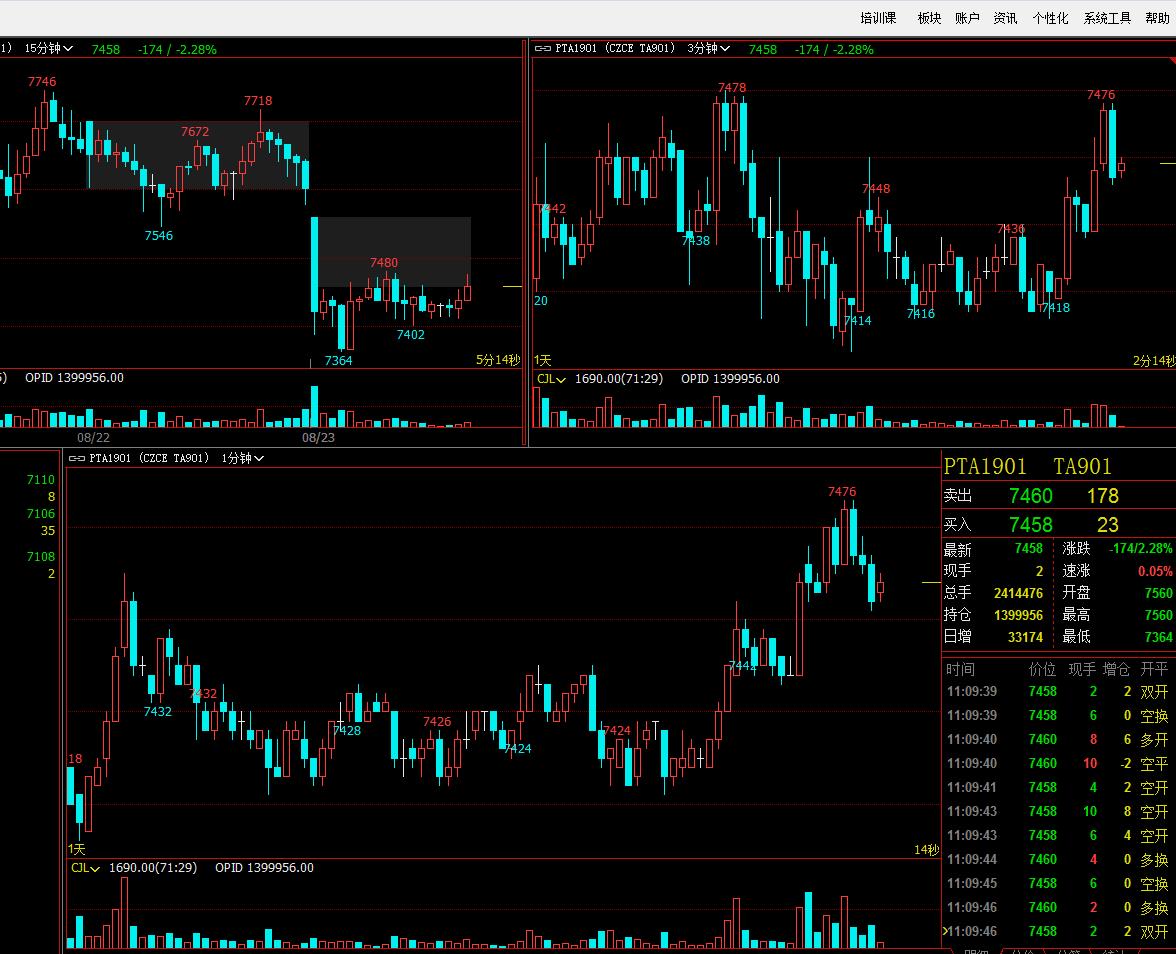Click link icon of the 1分钟 chart
This screenshot has width=1176, height=954.
(x=76, y=458)
